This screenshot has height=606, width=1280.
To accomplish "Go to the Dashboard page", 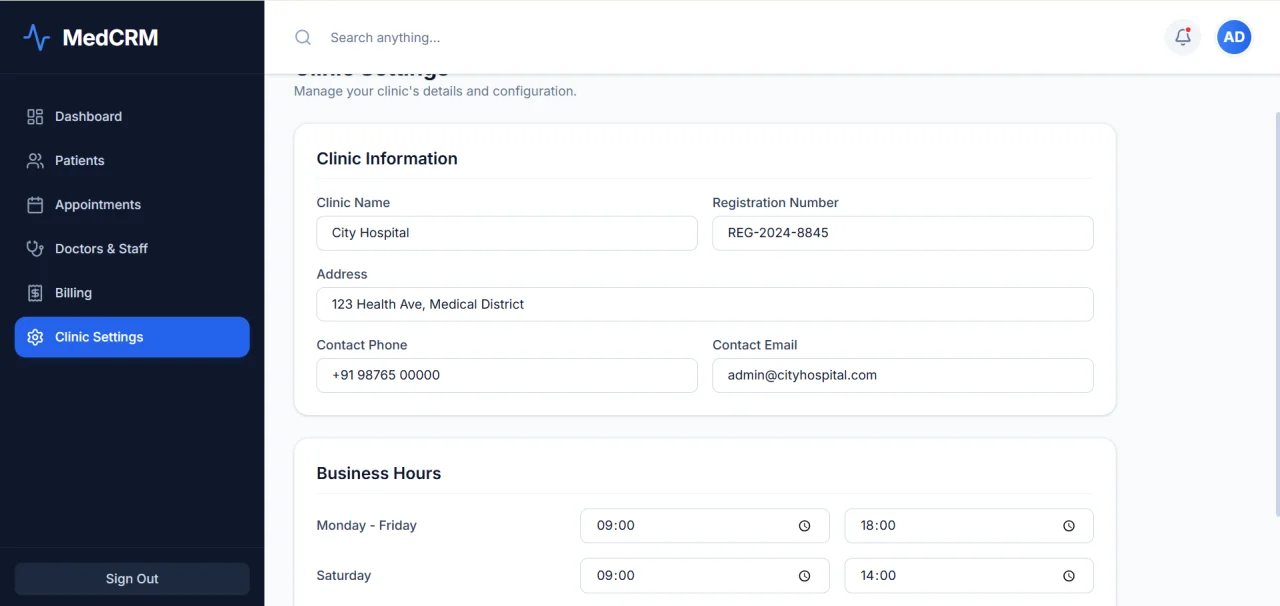I will 132,117.
